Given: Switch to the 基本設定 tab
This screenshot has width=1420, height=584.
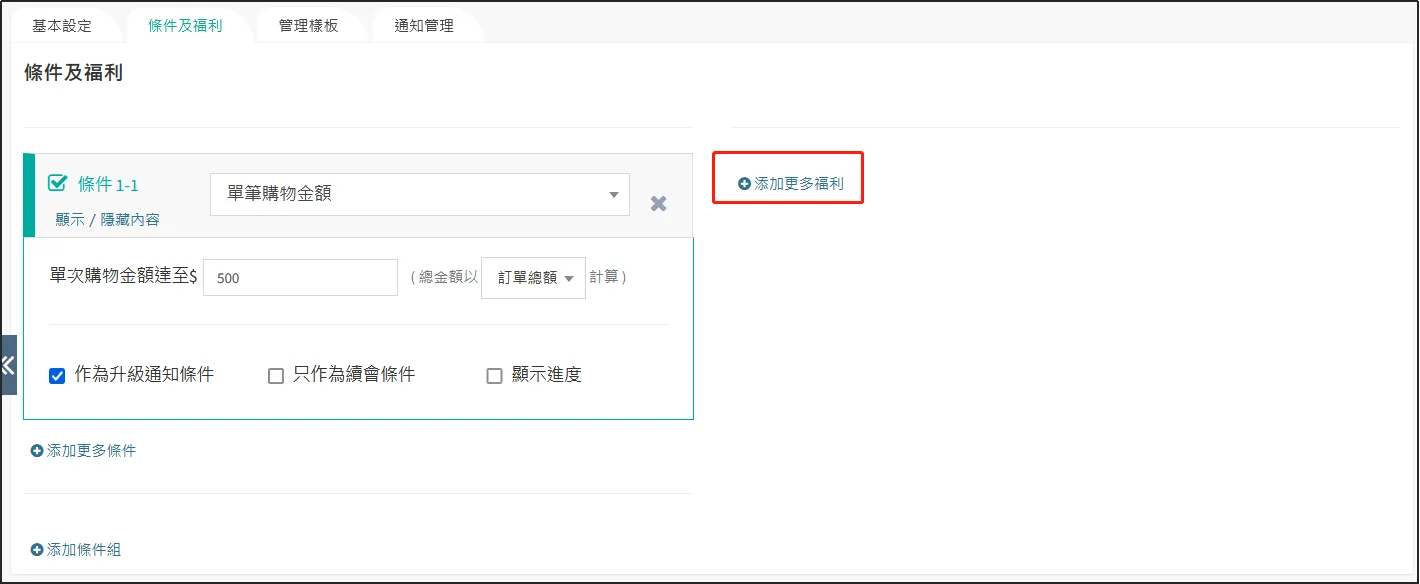Looking at the screenshot, I should [x=62, y=26].
